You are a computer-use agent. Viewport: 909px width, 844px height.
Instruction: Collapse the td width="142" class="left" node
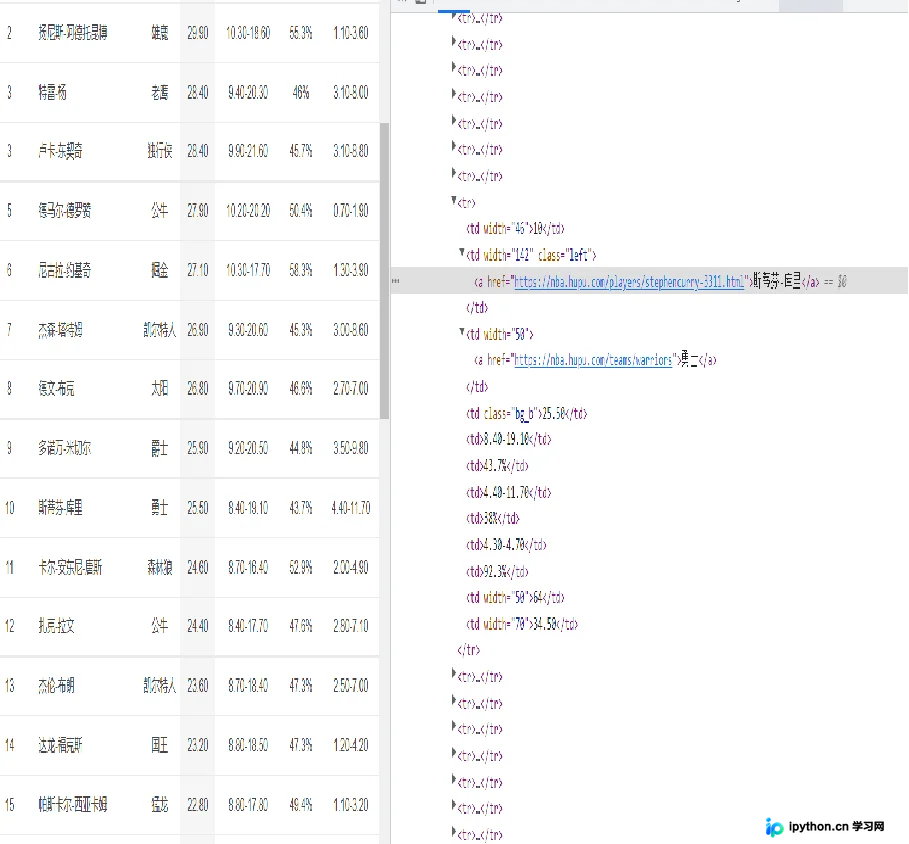click(x=462, y=253)
